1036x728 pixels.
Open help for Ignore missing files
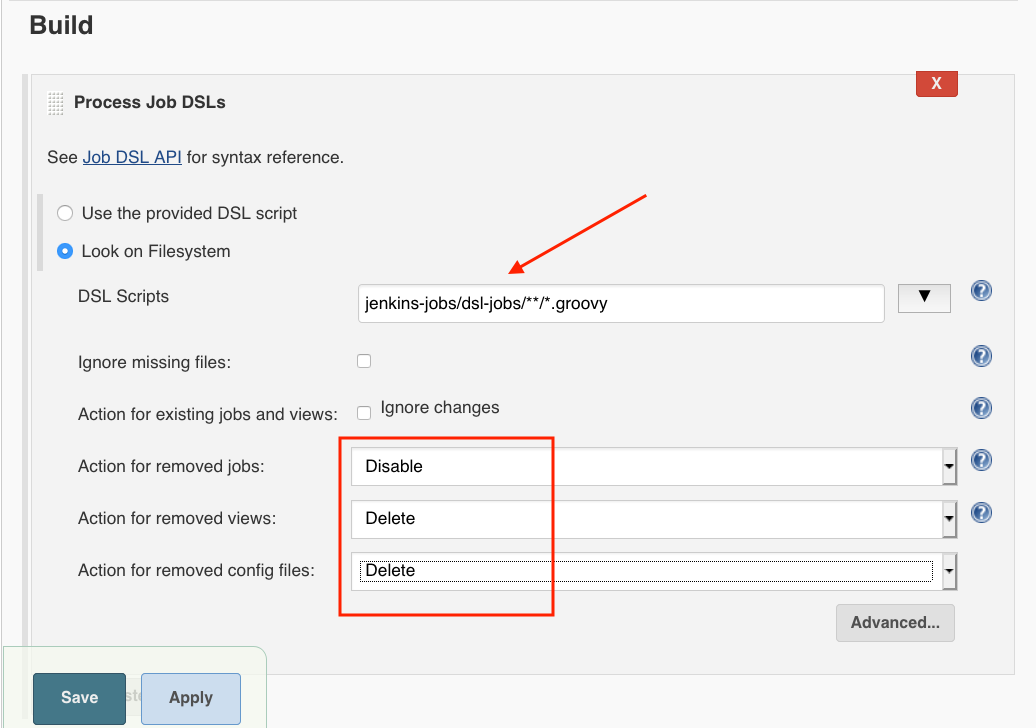click(x=981, y=356)
